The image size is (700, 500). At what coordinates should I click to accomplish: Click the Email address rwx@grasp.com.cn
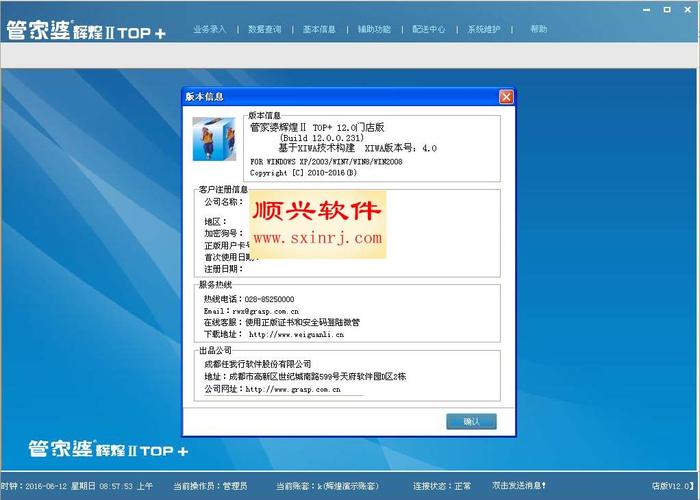tap(266, 311)
